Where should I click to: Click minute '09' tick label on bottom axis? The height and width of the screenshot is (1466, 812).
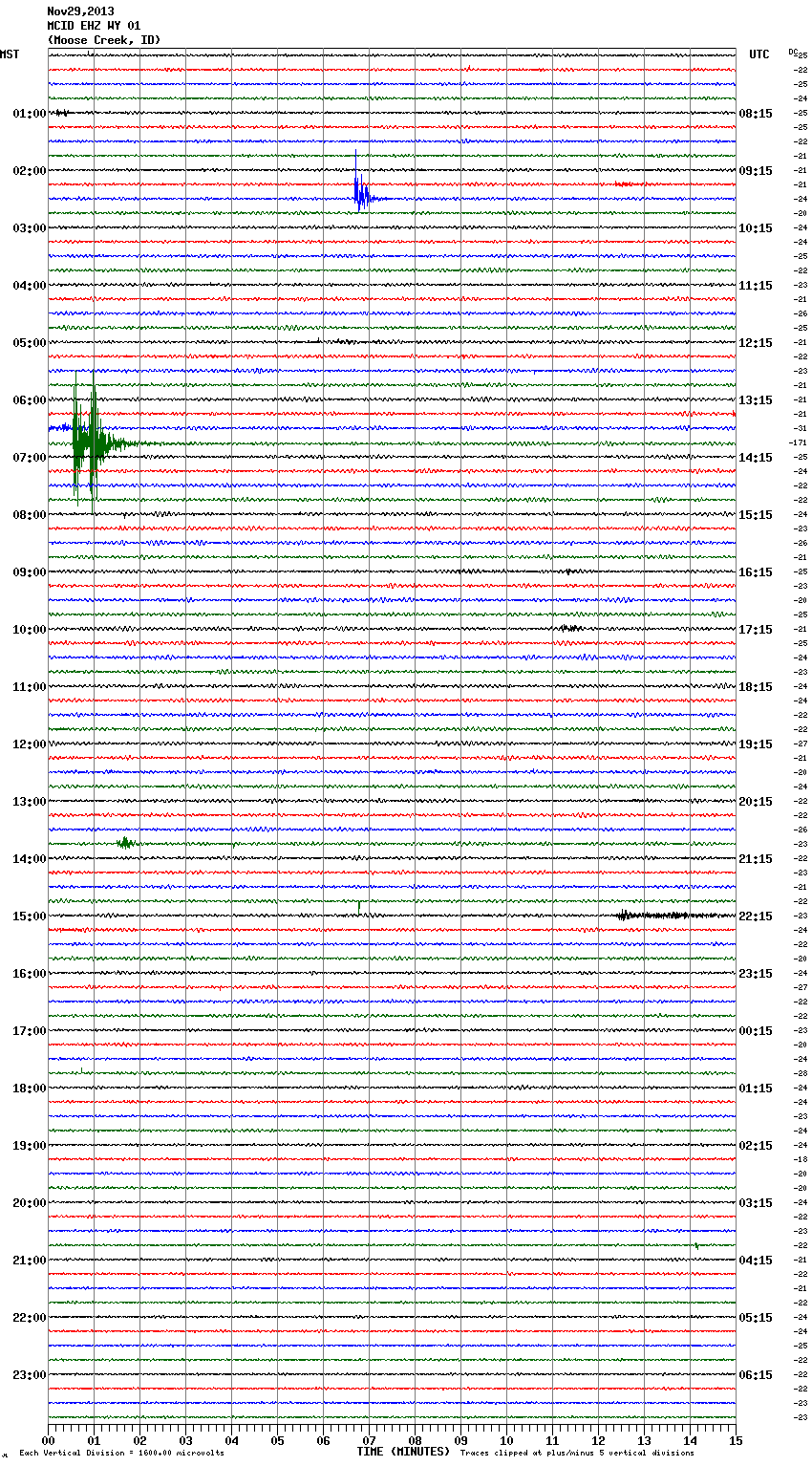[x=460, y=1440]
